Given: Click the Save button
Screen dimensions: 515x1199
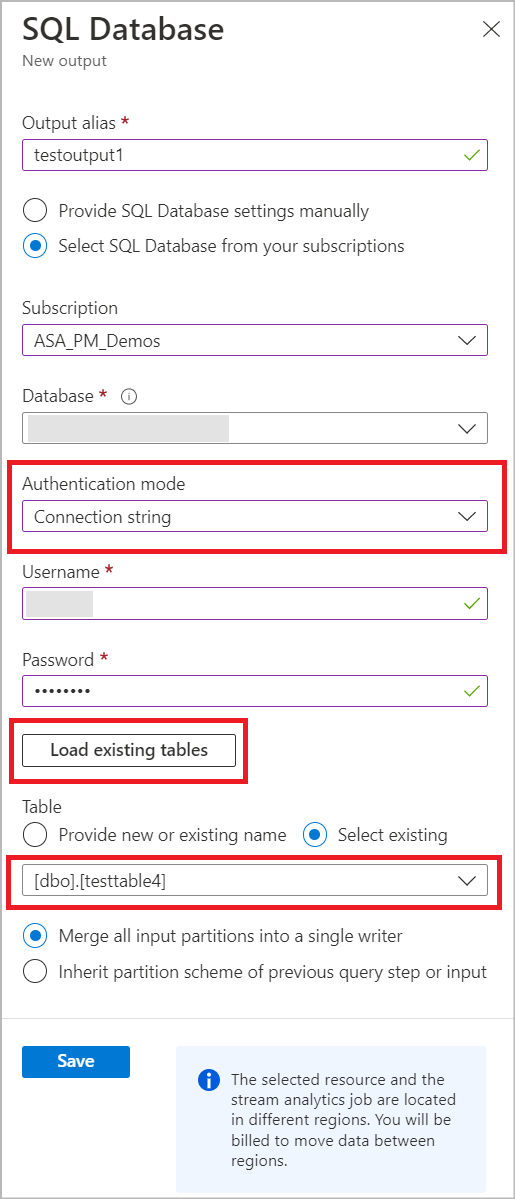Looking at the screenshot, I should coord(76,1061).
